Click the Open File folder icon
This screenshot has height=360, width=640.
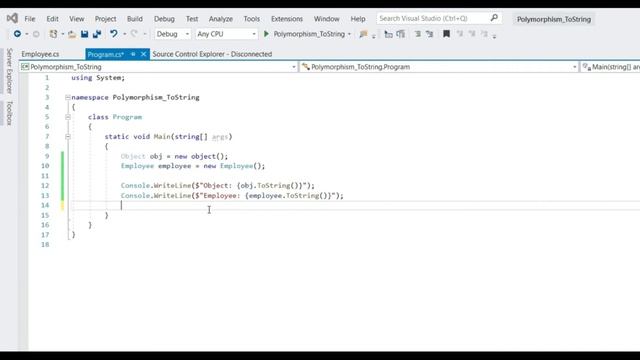click(72, 34)
